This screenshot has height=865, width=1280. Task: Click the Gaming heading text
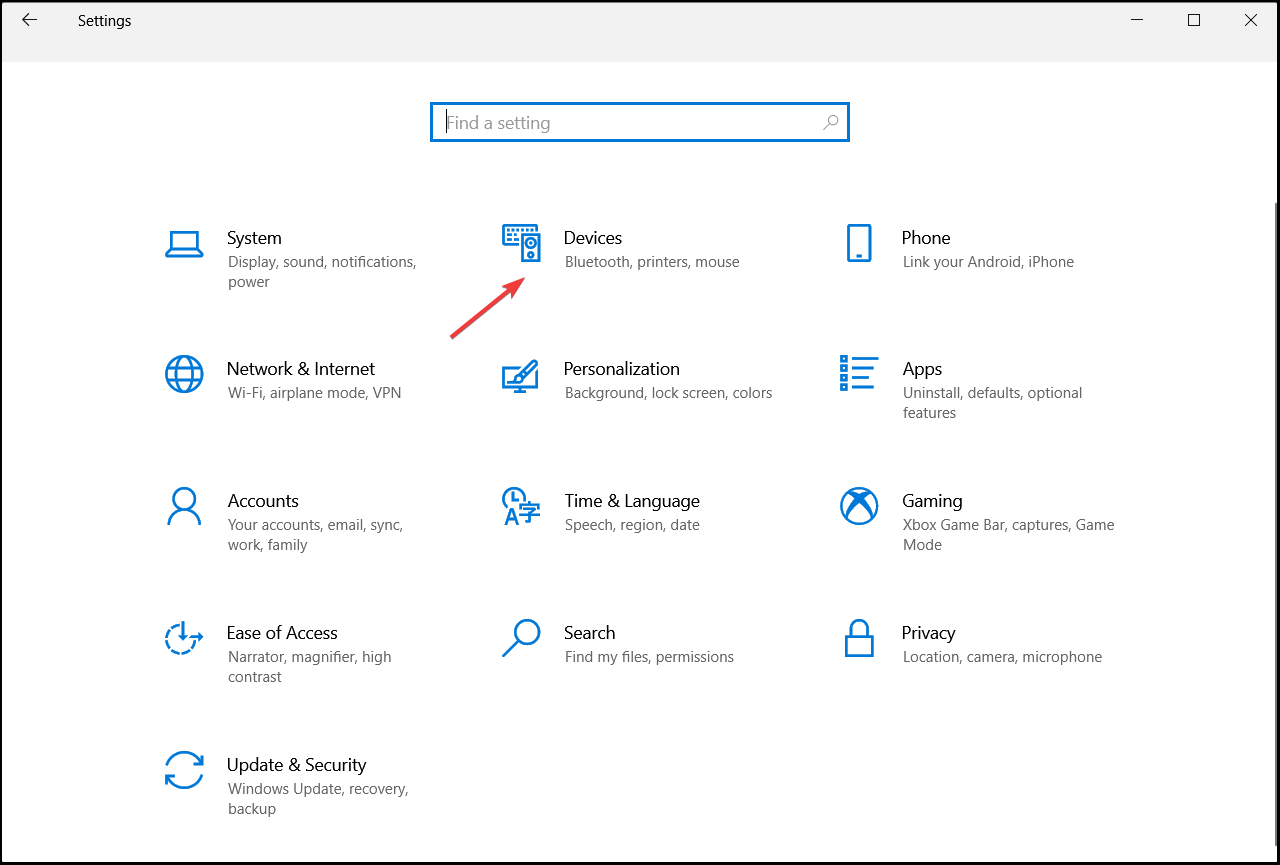[932, 501]
